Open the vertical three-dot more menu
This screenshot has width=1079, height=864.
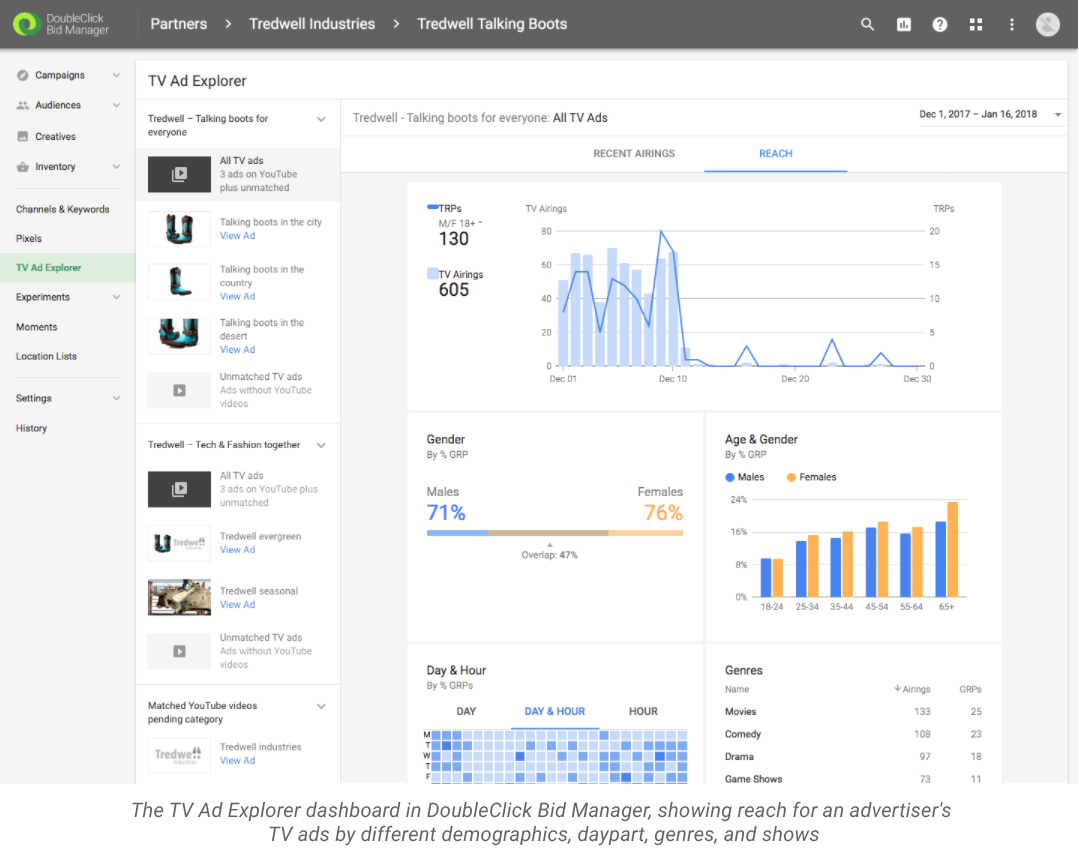[1012, 25]
